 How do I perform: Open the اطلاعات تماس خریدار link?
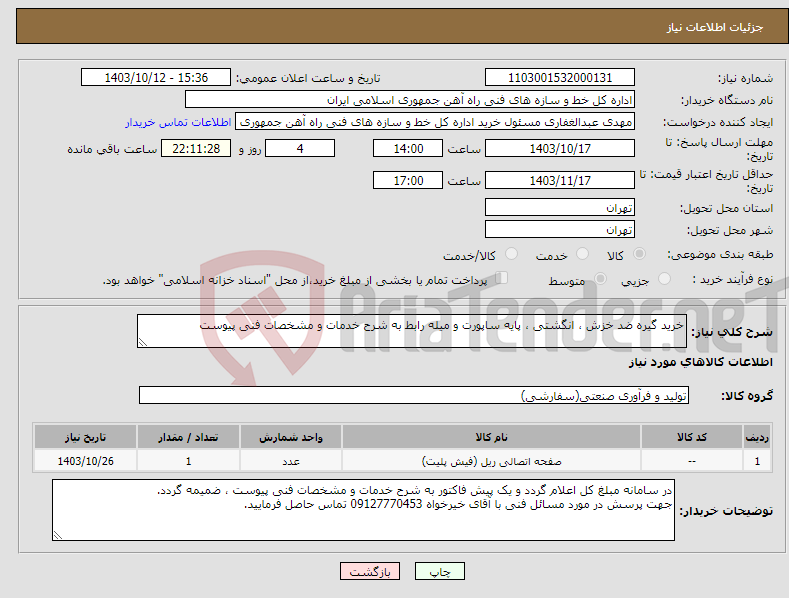(x=178, y=122)
